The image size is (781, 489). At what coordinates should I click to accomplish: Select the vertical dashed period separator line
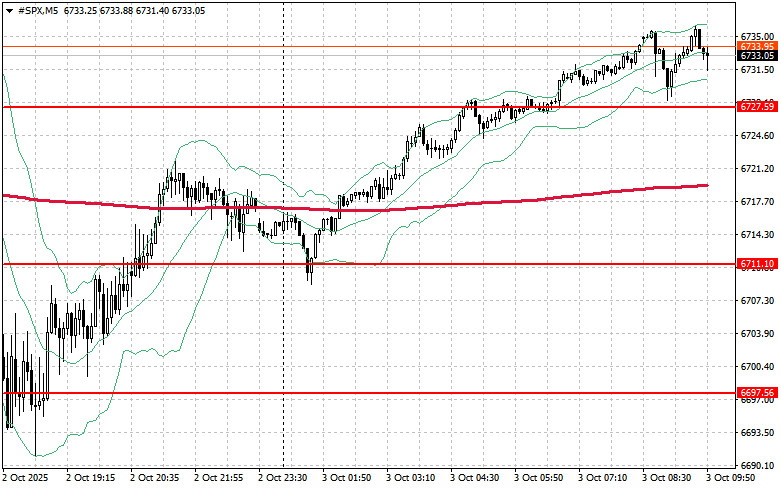coord(284,350)
